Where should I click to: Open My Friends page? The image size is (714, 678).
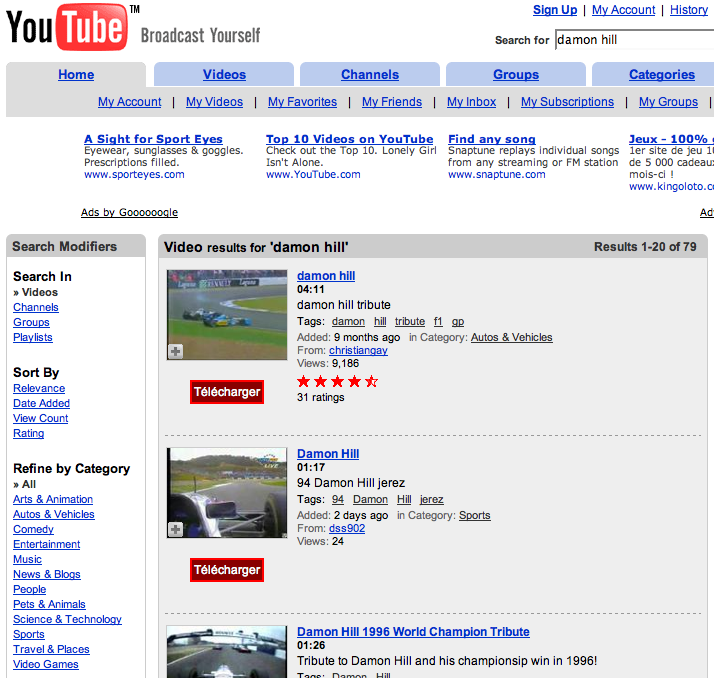click(x=392, y=102)
